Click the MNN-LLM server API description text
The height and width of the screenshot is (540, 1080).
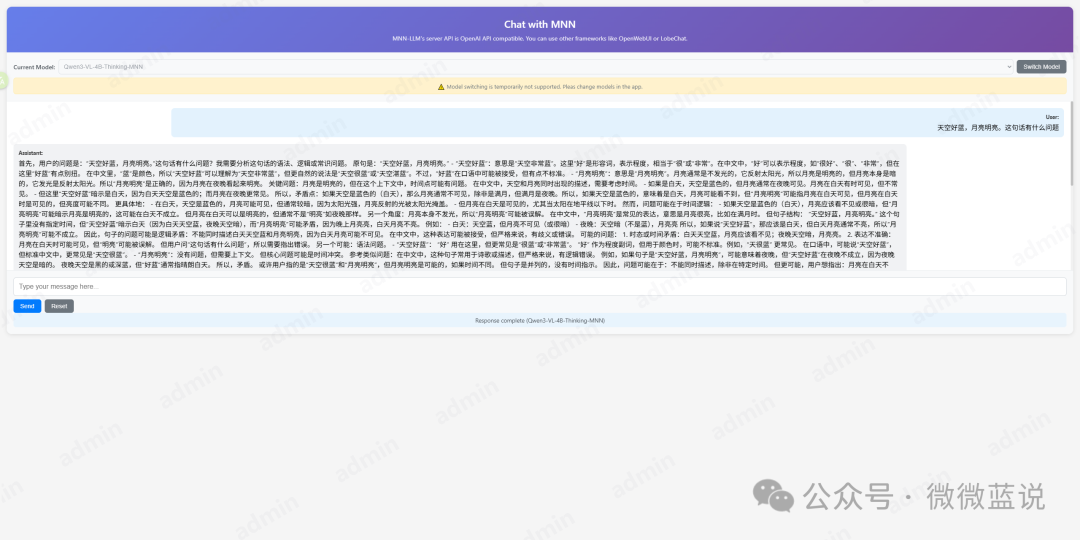[540, 39]
